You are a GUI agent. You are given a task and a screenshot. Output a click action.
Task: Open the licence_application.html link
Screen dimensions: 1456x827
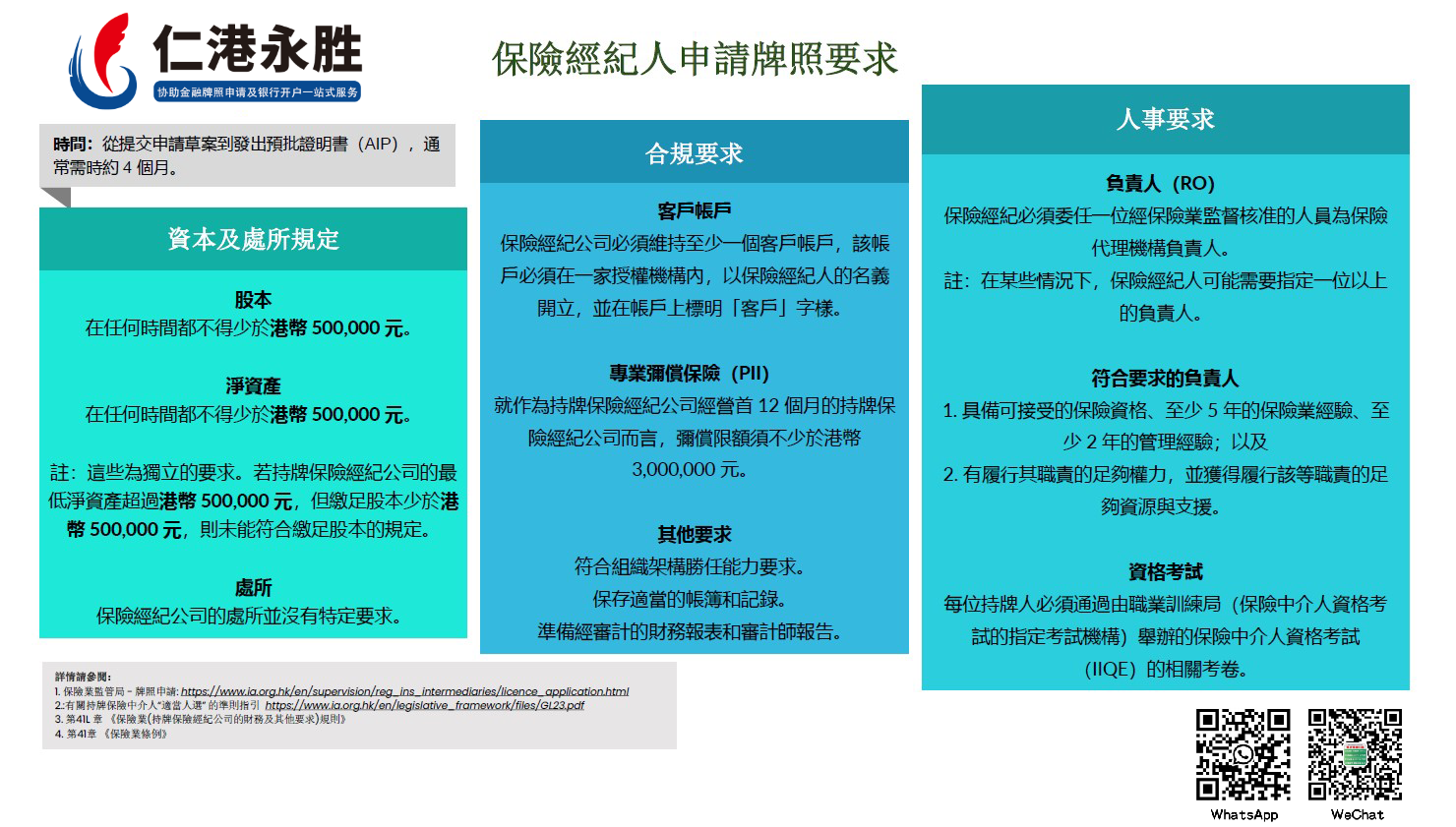[404, 691]
